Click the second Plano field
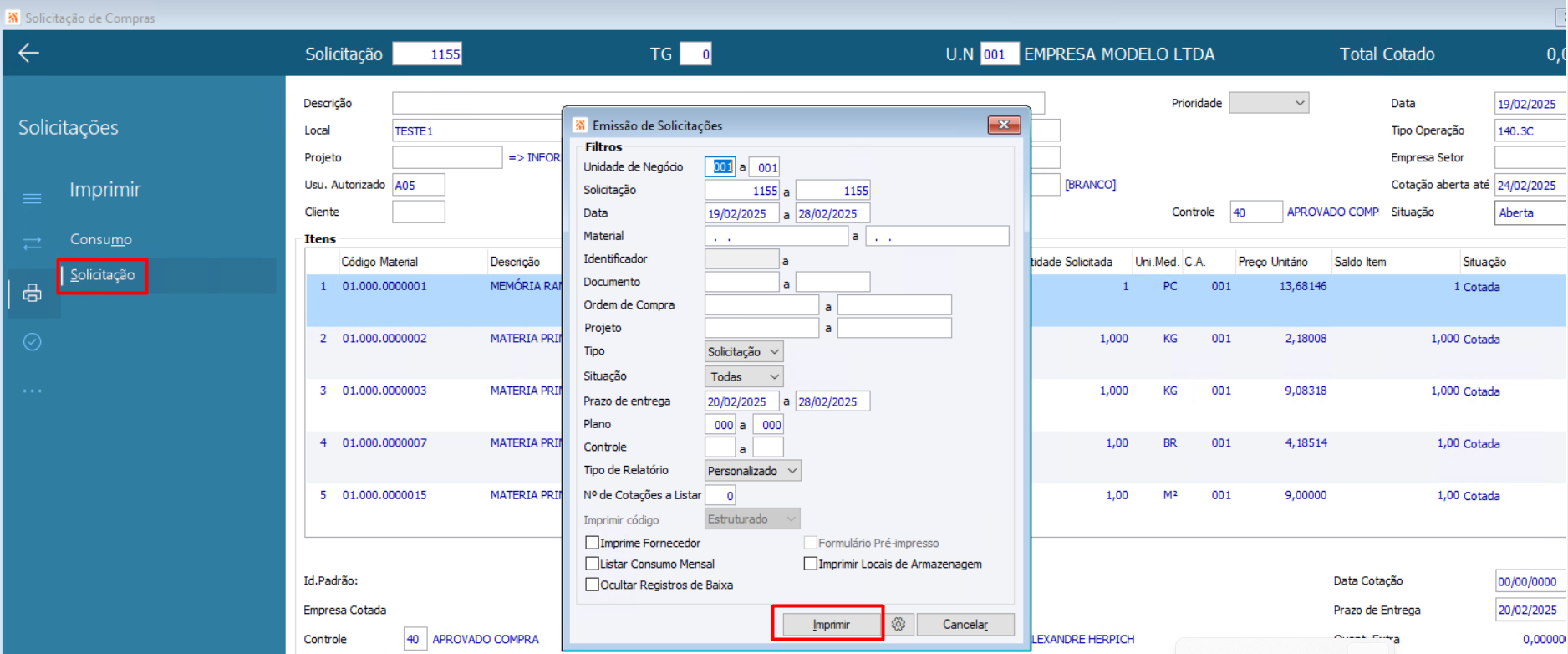Viewport: 1568px width, 654px height. [x=768, y=425]
